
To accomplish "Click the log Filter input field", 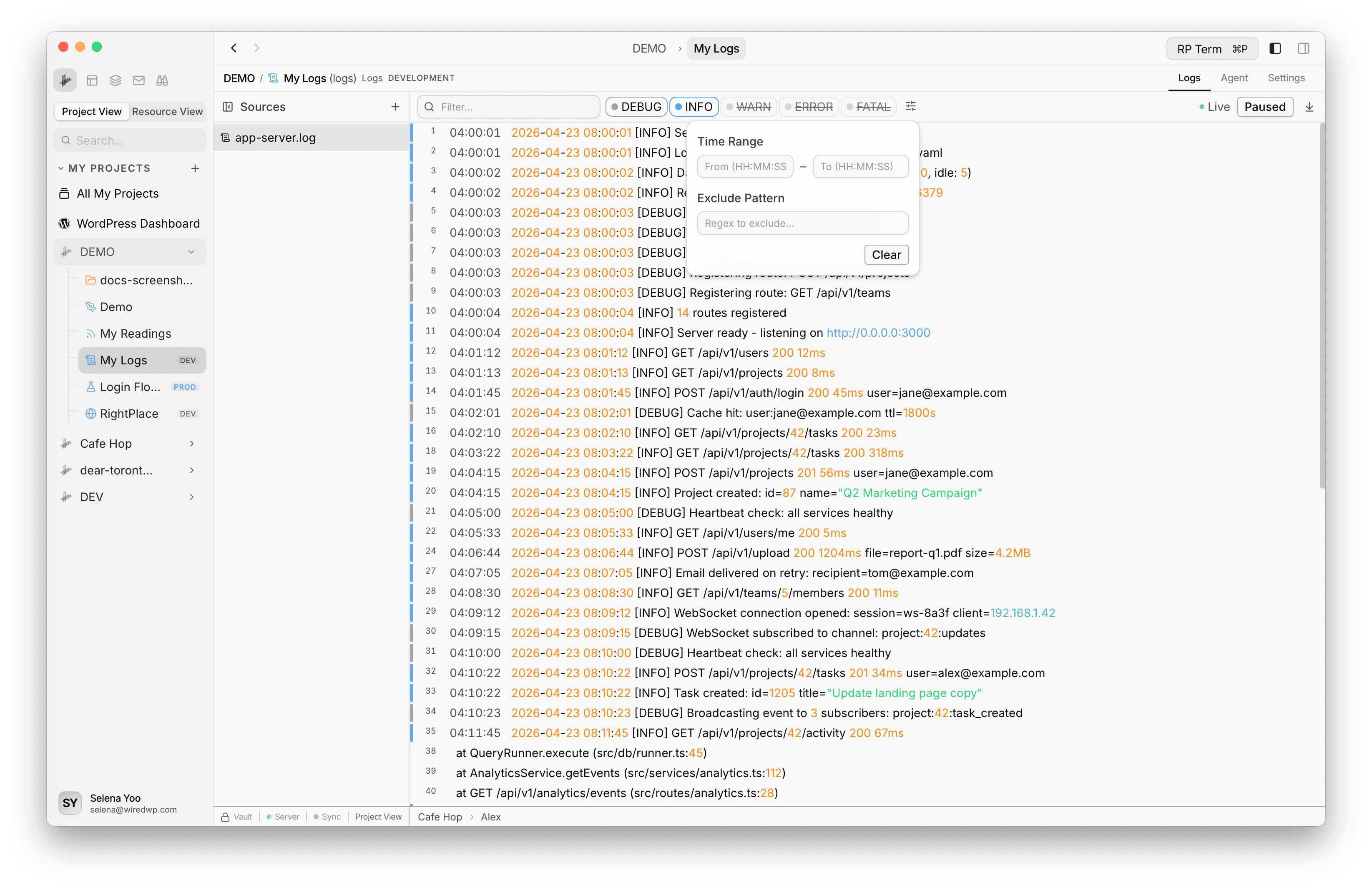I will point(509,107).
